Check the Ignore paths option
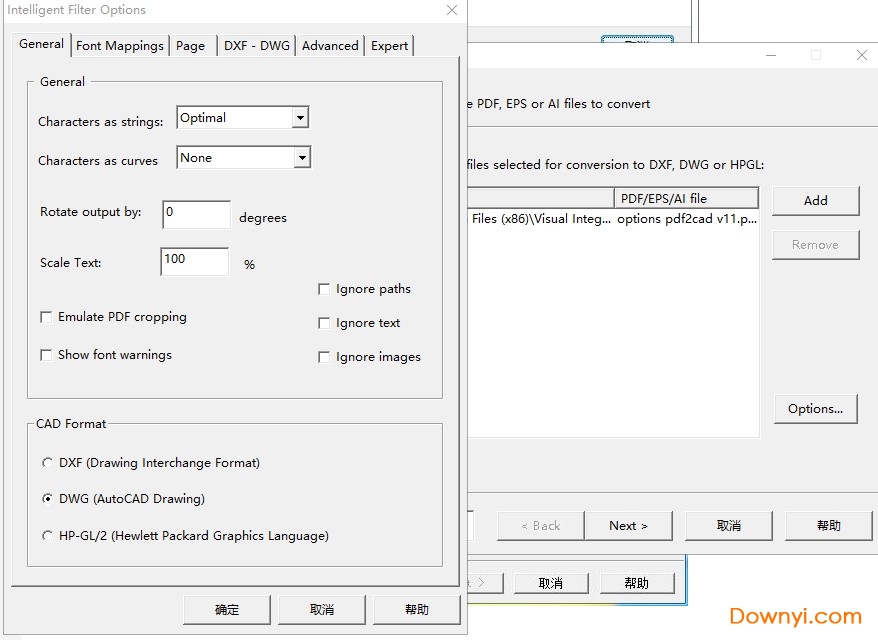Viewport: 878px width, 640px height. 324,289
